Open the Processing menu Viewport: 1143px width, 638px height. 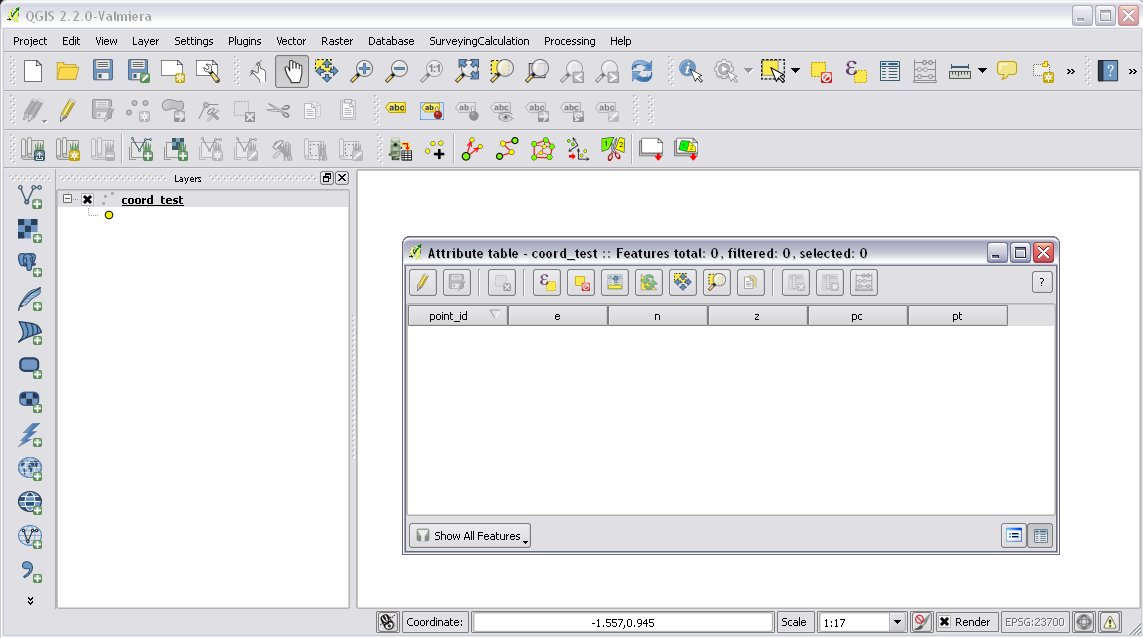pos(569,41)
